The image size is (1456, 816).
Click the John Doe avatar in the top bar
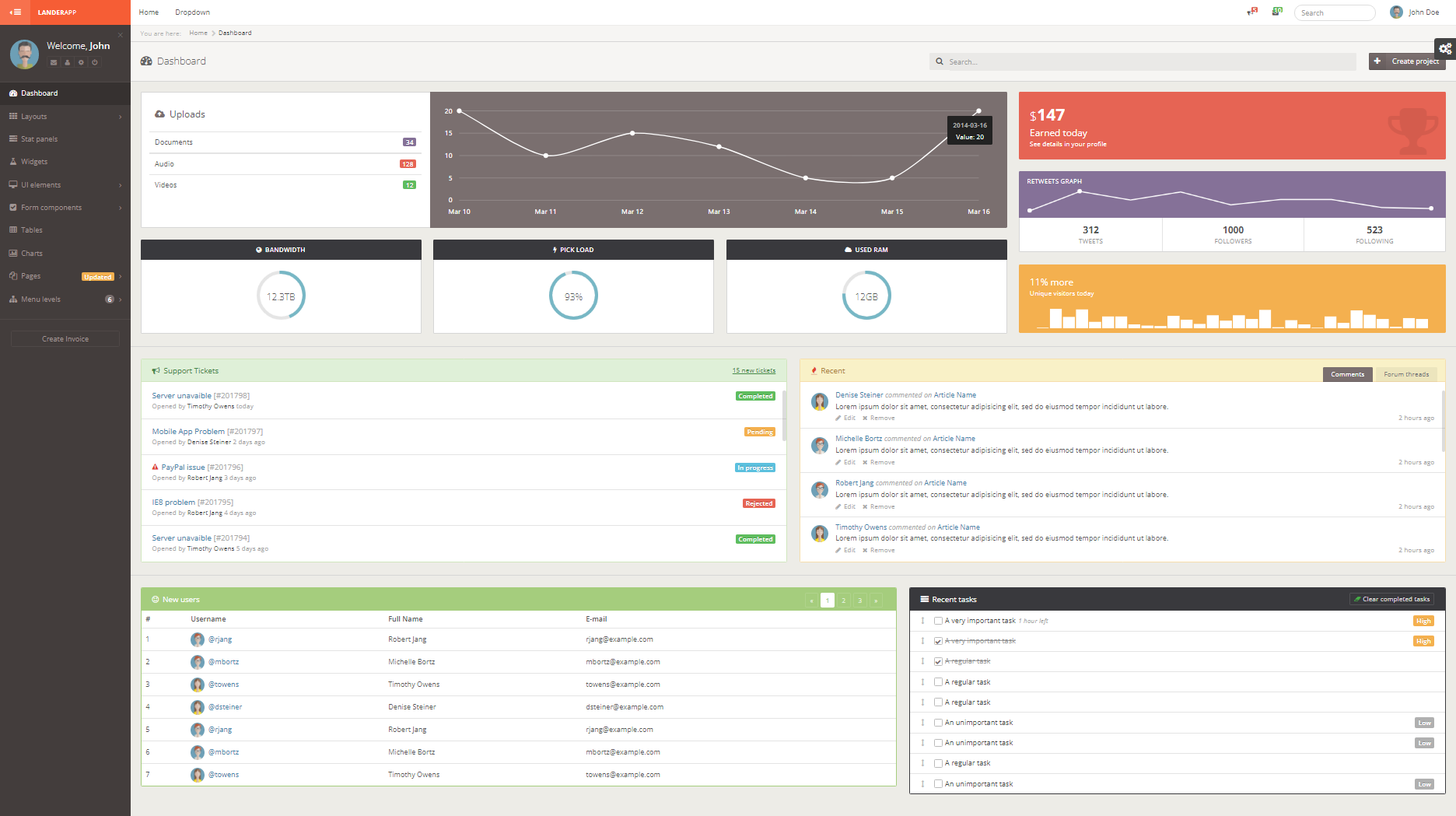click(x=1397, y=12)
